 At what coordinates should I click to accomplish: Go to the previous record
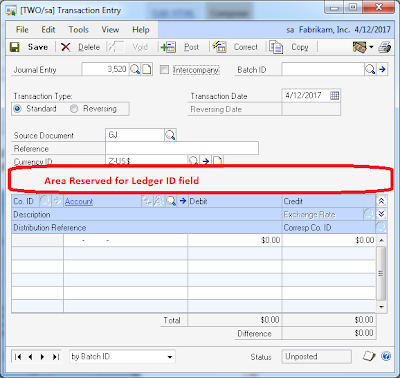click(31, 357)
